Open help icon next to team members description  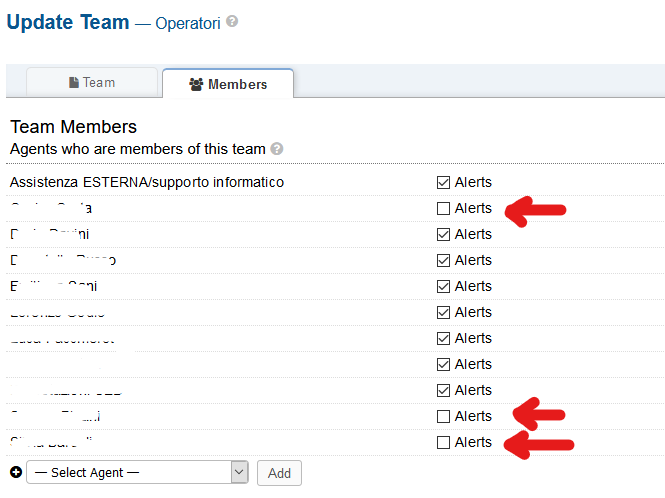(x=277, y=149)
